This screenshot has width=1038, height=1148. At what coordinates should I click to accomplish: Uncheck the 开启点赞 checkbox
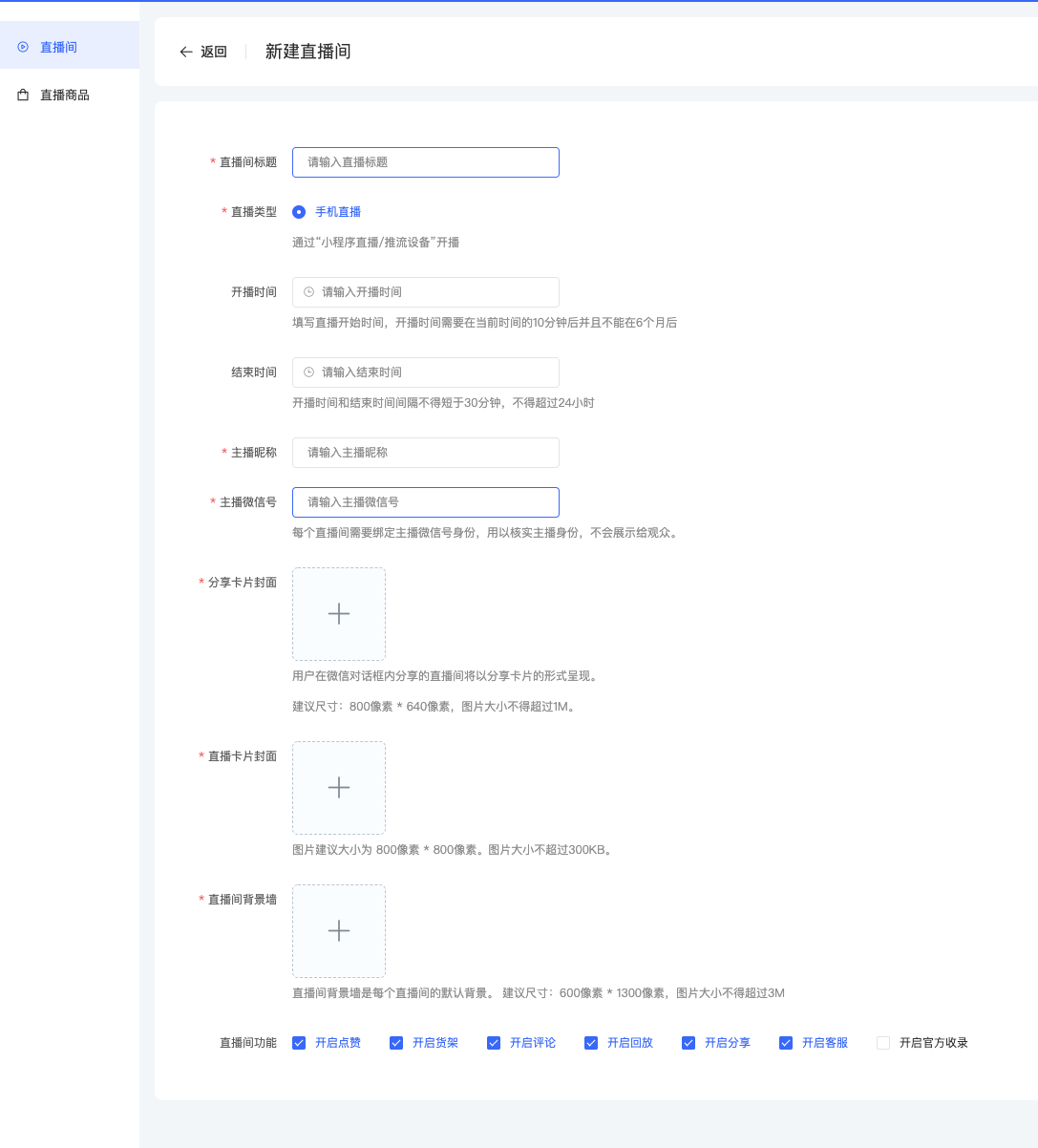point(299,1043)
